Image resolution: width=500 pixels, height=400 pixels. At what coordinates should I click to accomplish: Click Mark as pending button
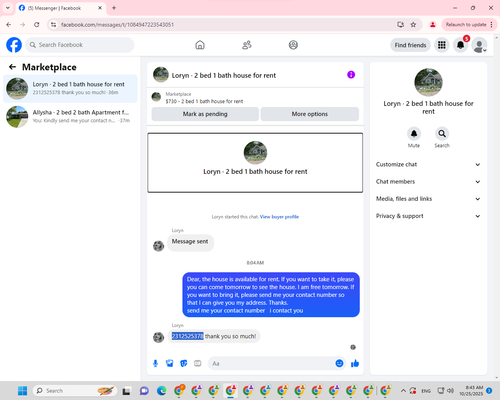[x=205, y=114]
